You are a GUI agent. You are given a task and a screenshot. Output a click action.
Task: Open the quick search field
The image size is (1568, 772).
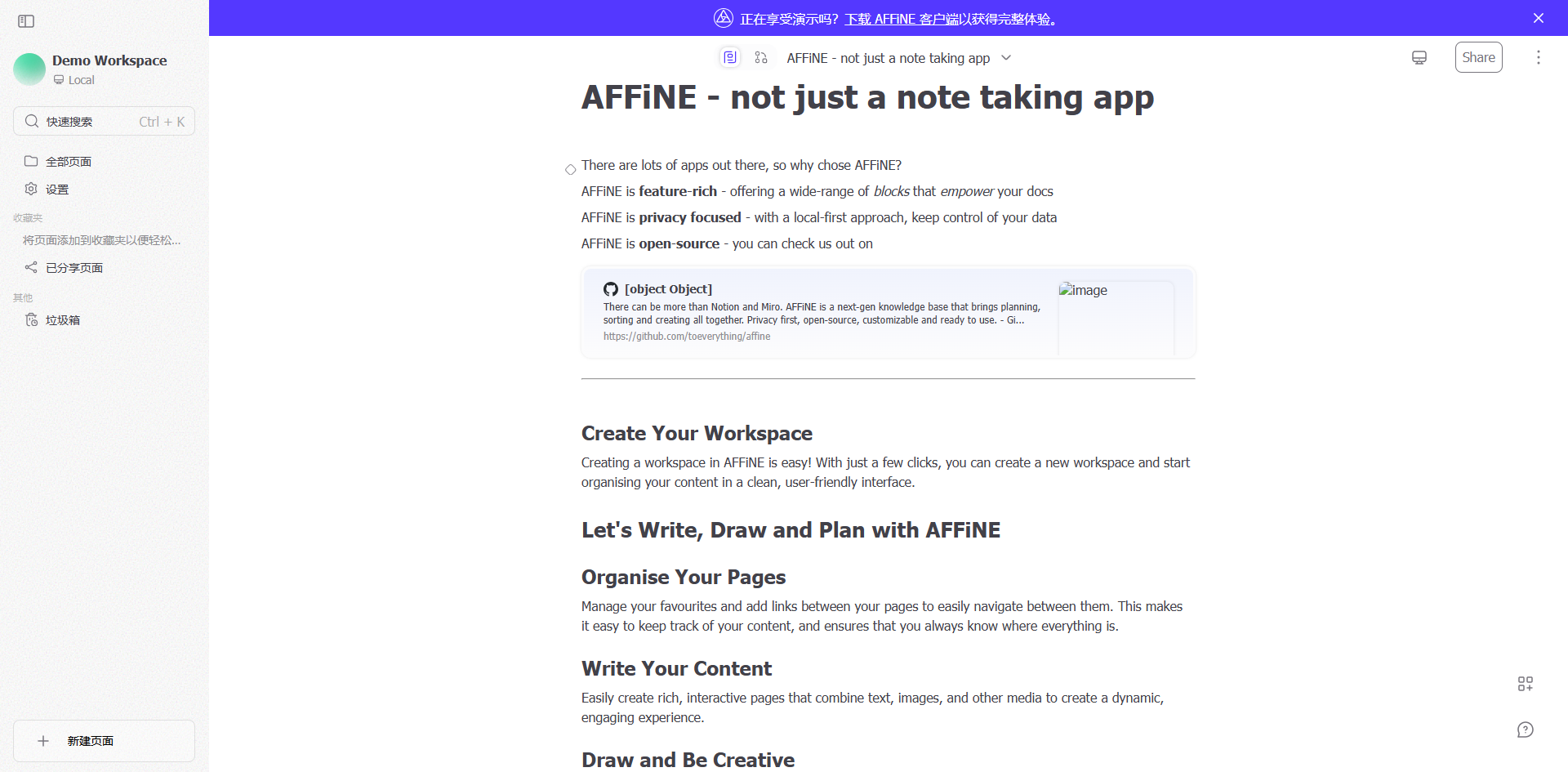104,121
